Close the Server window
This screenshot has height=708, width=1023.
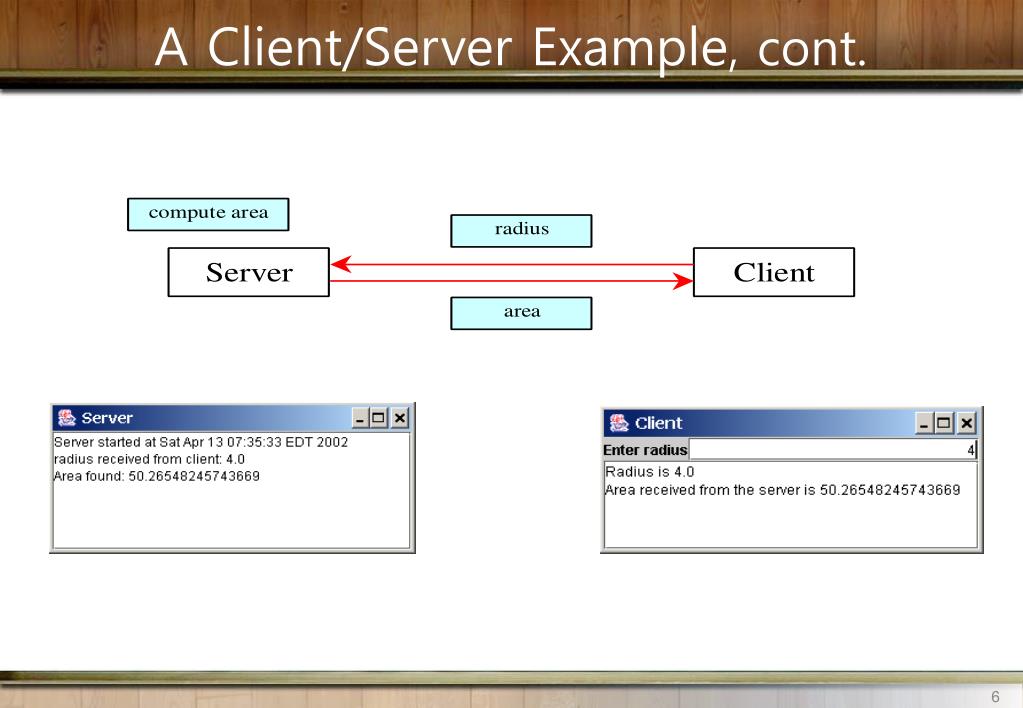point(400,418)
